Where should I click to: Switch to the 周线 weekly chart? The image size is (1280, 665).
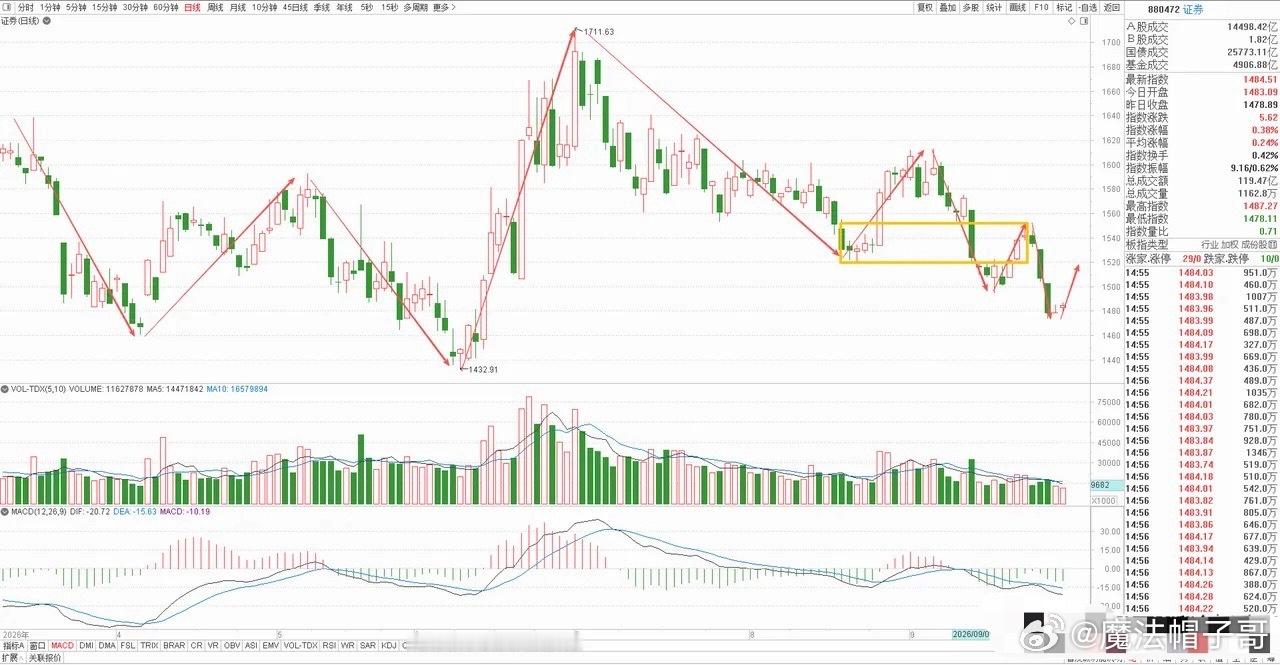(215, 7)
